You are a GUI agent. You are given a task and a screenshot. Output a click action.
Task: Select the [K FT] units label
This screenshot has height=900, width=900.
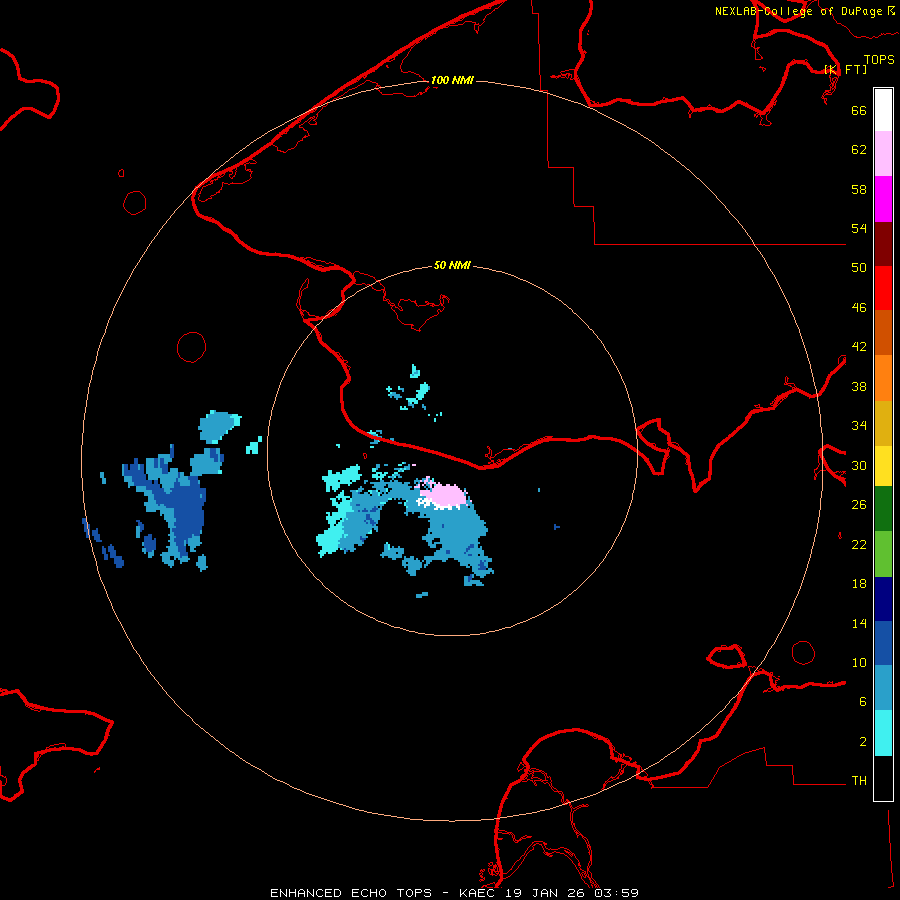(x=845, y=69)
